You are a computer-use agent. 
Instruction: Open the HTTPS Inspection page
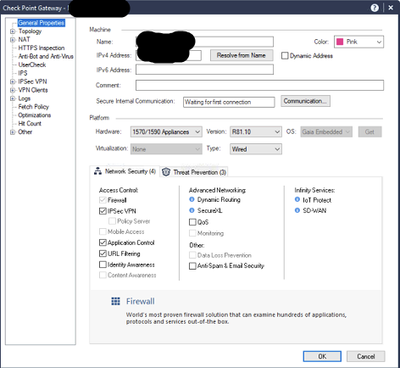coord(41,48)
